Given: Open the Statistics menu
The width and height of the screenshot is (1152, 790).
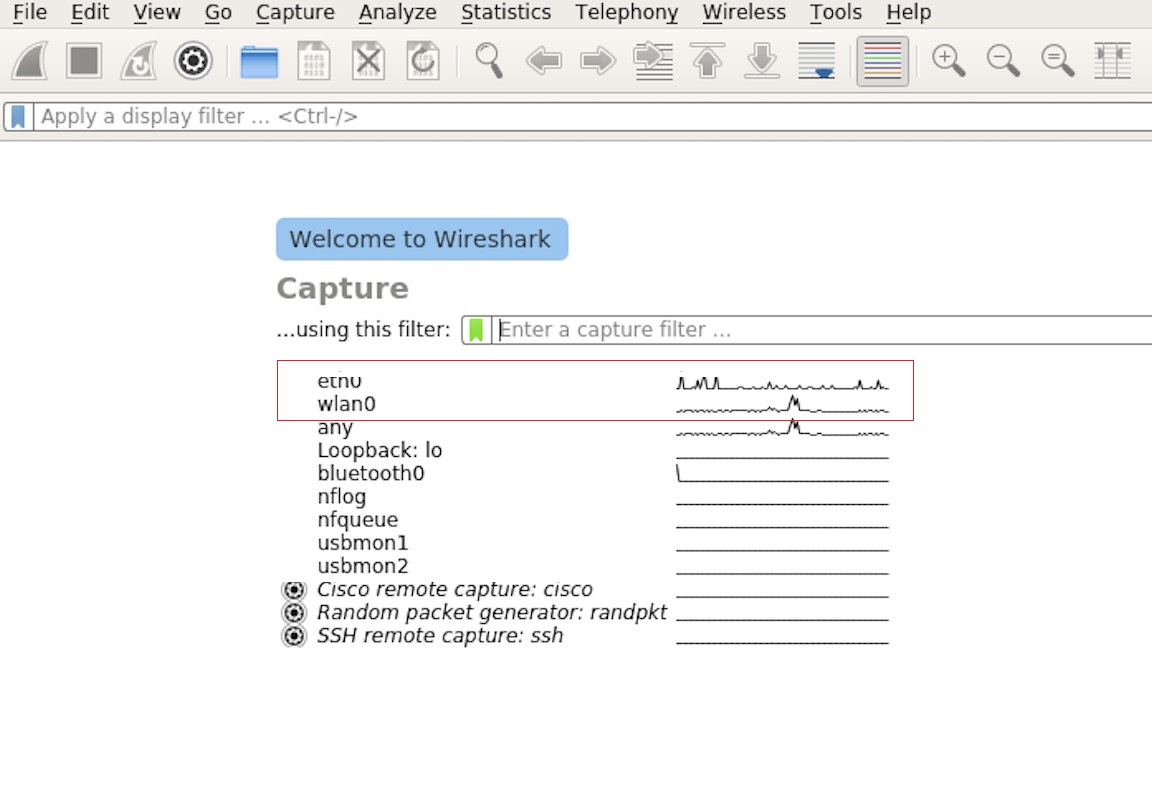Looking at the screenshot, I should 506,13.
